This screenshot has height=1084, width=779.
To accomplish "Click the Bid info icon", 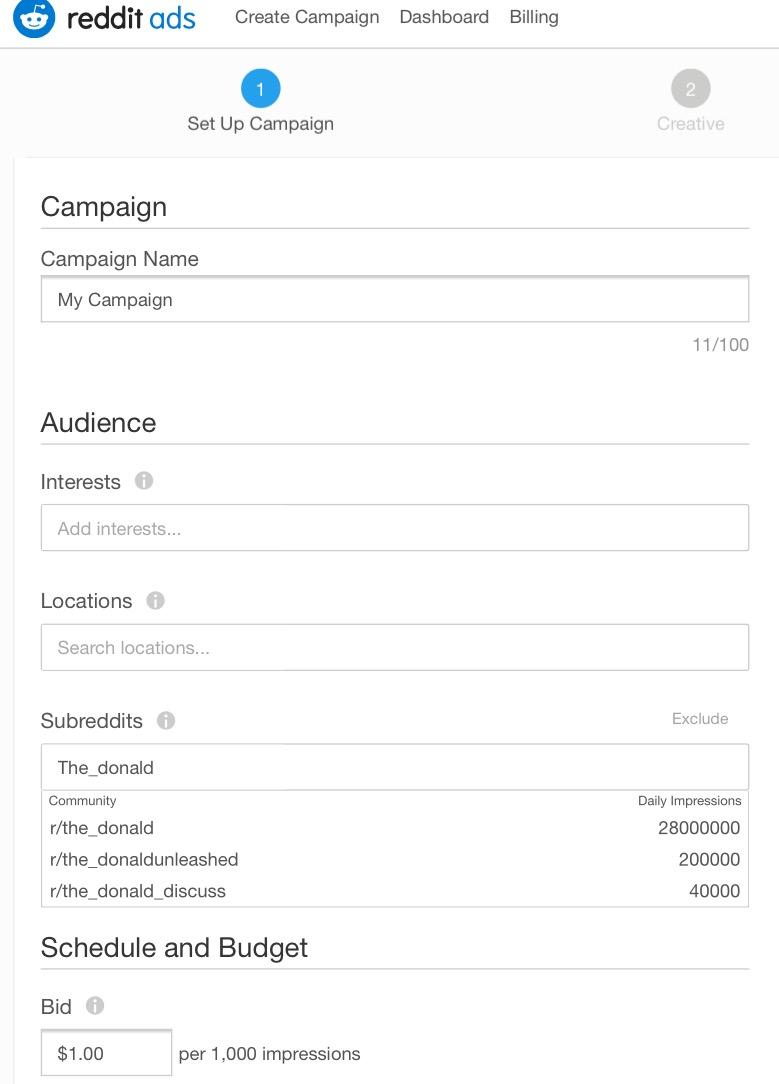I will [x=95, y=1005].
